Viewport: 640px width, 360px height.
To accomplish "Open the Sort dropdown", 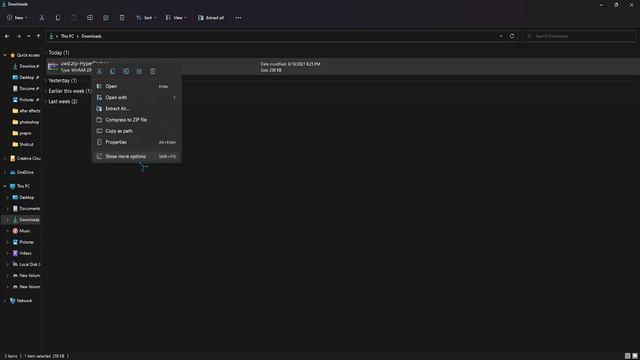I will [x=146, y=18].
